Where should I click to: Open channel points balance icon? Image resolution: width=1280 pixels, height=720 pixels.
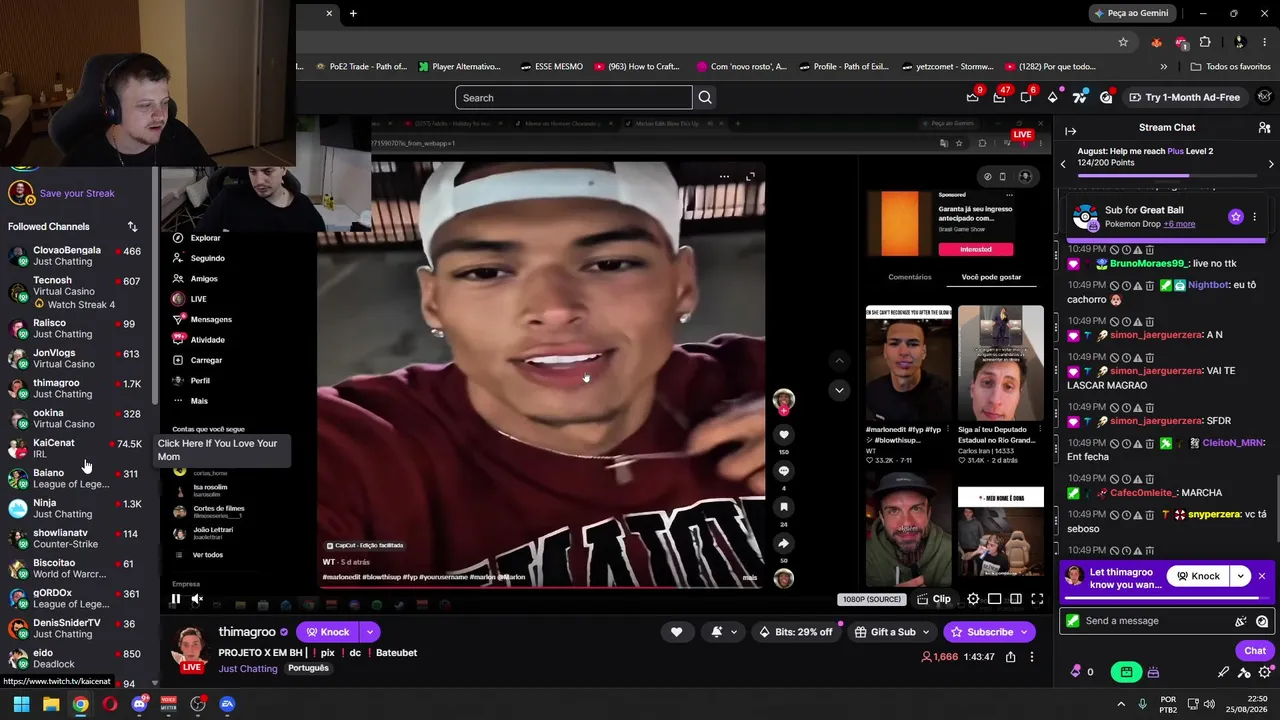(1077, 672)
